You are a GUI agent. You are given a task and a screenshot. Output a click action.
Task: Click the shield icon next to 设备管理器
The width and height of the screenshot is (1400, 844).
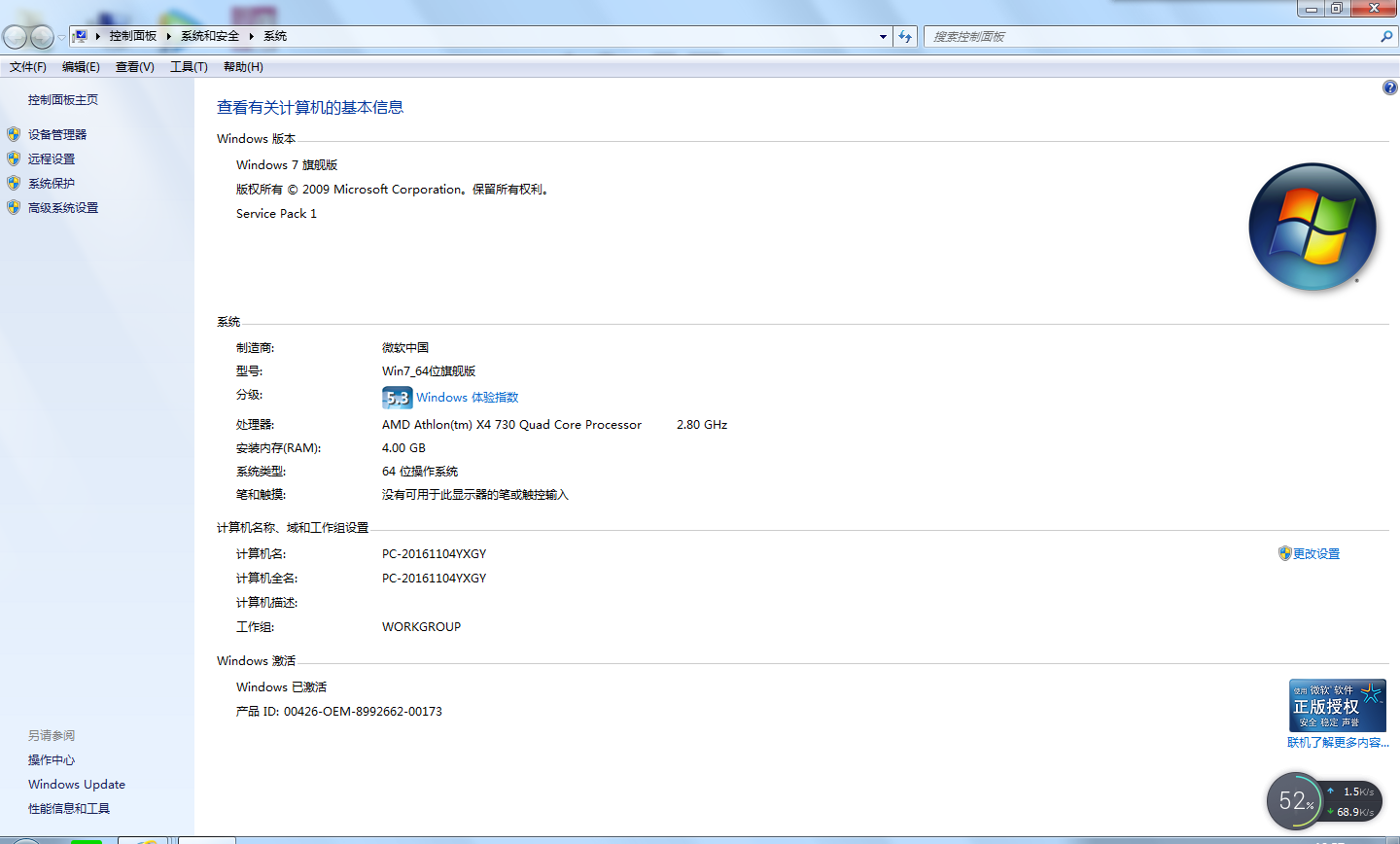pos(14,134)
